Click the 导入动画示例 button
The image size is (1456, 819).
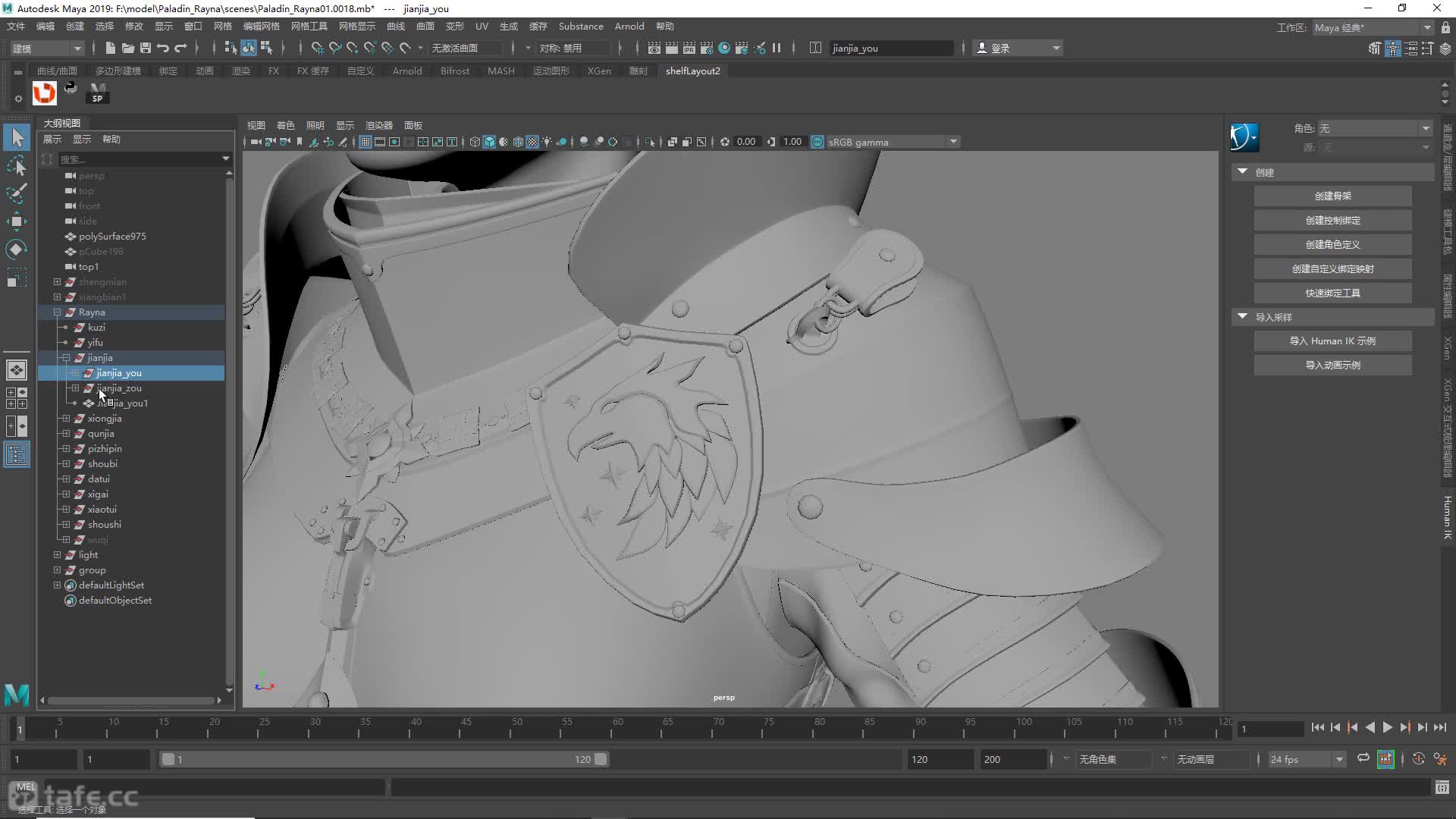pyautogui.click(x=1332, y=365)
